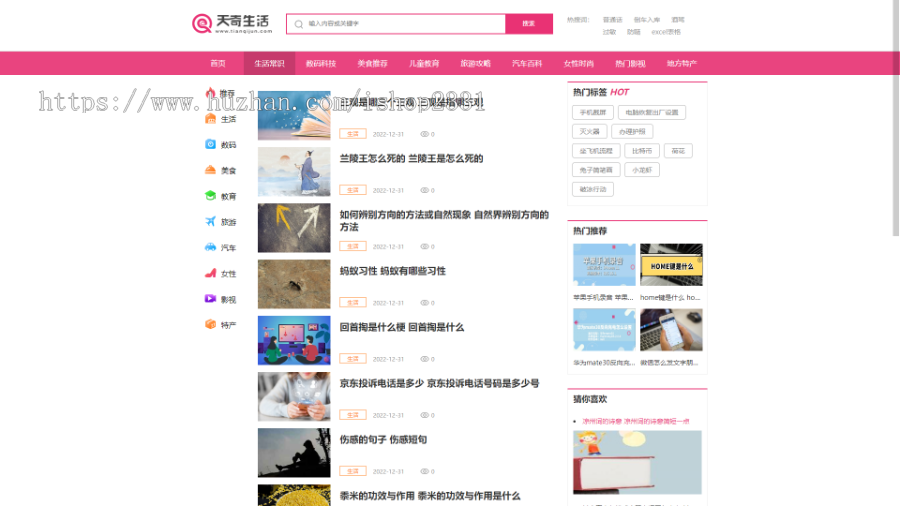Select the 手机截屏 hot tag
The image size is (900, 506).
[593, 112]
